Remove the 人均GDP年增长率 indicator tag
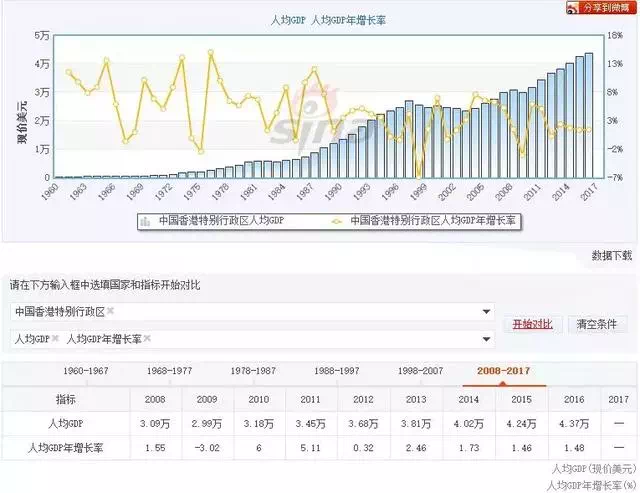Viewport: 640px width, 493px height. click(147, 338)
